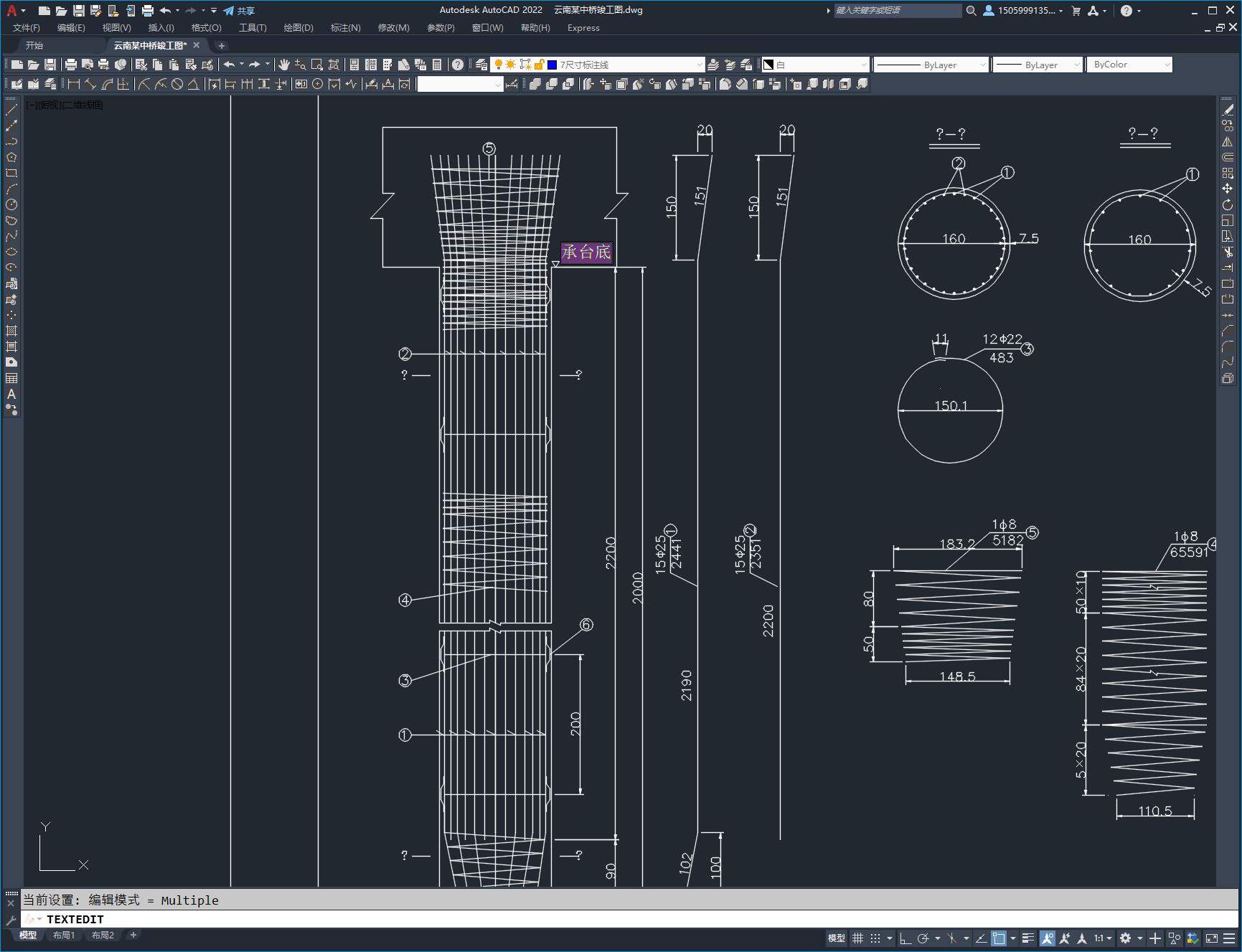The height and width of the screenshot is (952, 1242).
Task: Toggle object snap in status bar
Action: click(998, 938)
